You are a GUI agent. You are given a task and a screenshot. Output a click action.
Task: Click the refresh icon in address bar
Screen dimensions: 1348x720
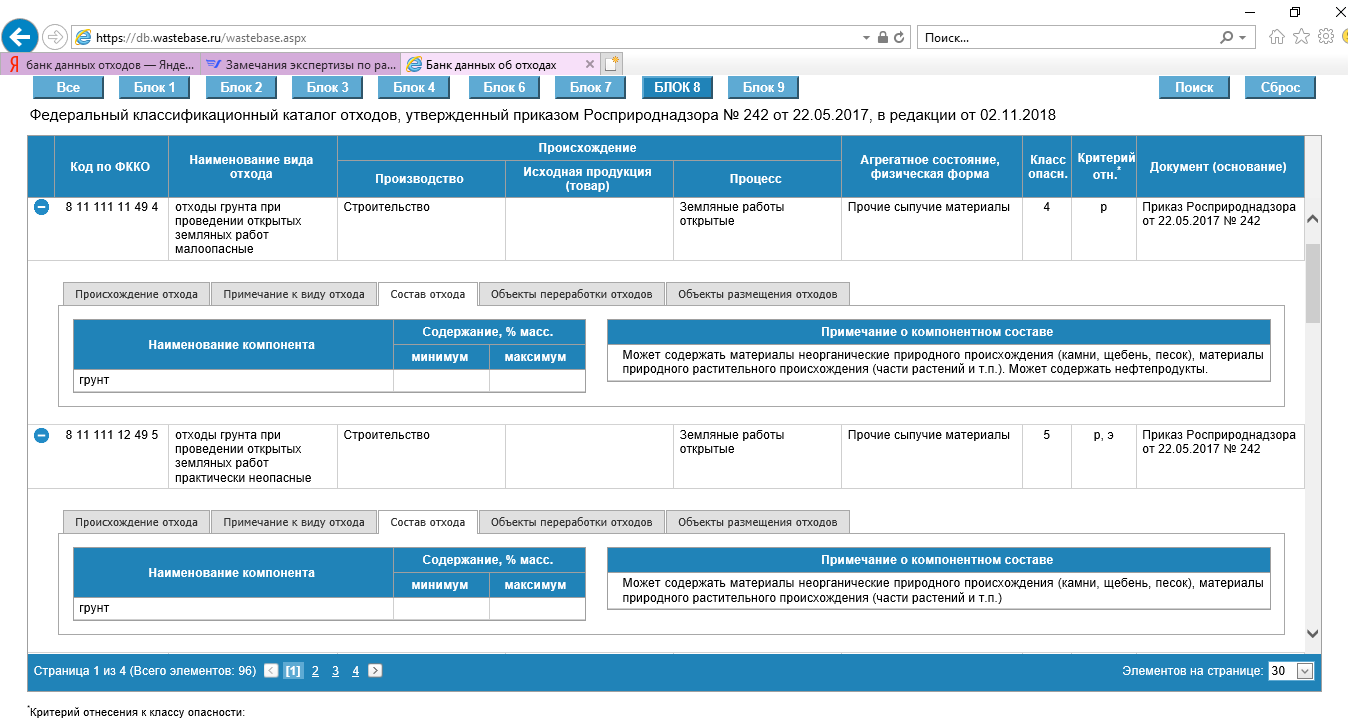click(900, 38)
